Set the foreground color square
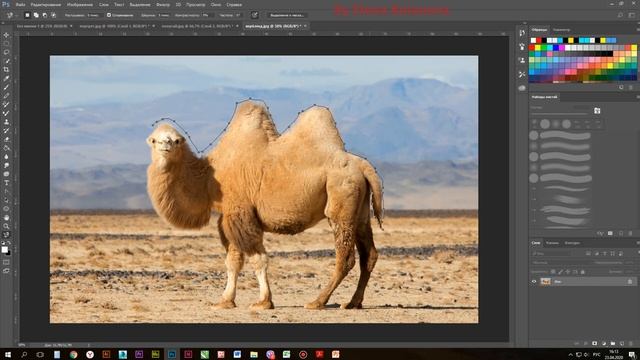Image resolution: width=640 pixels, height=360 pixels. pyautogui.click(x=4, y=249)
